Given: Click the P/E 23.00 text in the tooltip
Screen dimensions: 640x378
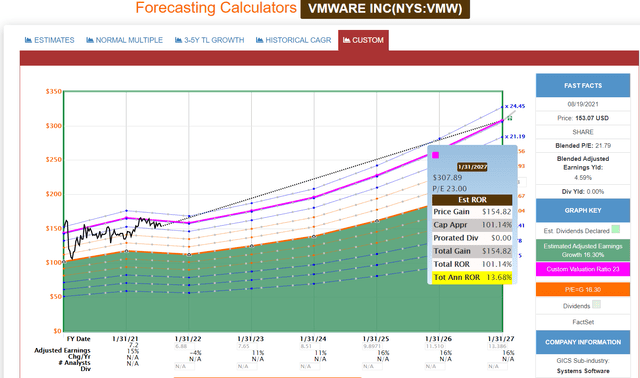Looking at the screenshot, I should click(450, 189).
